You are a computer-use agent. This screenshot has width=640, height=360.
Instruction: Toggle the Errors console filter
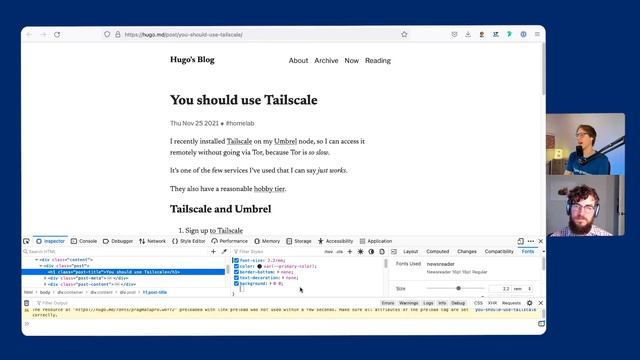click(388, 303)
